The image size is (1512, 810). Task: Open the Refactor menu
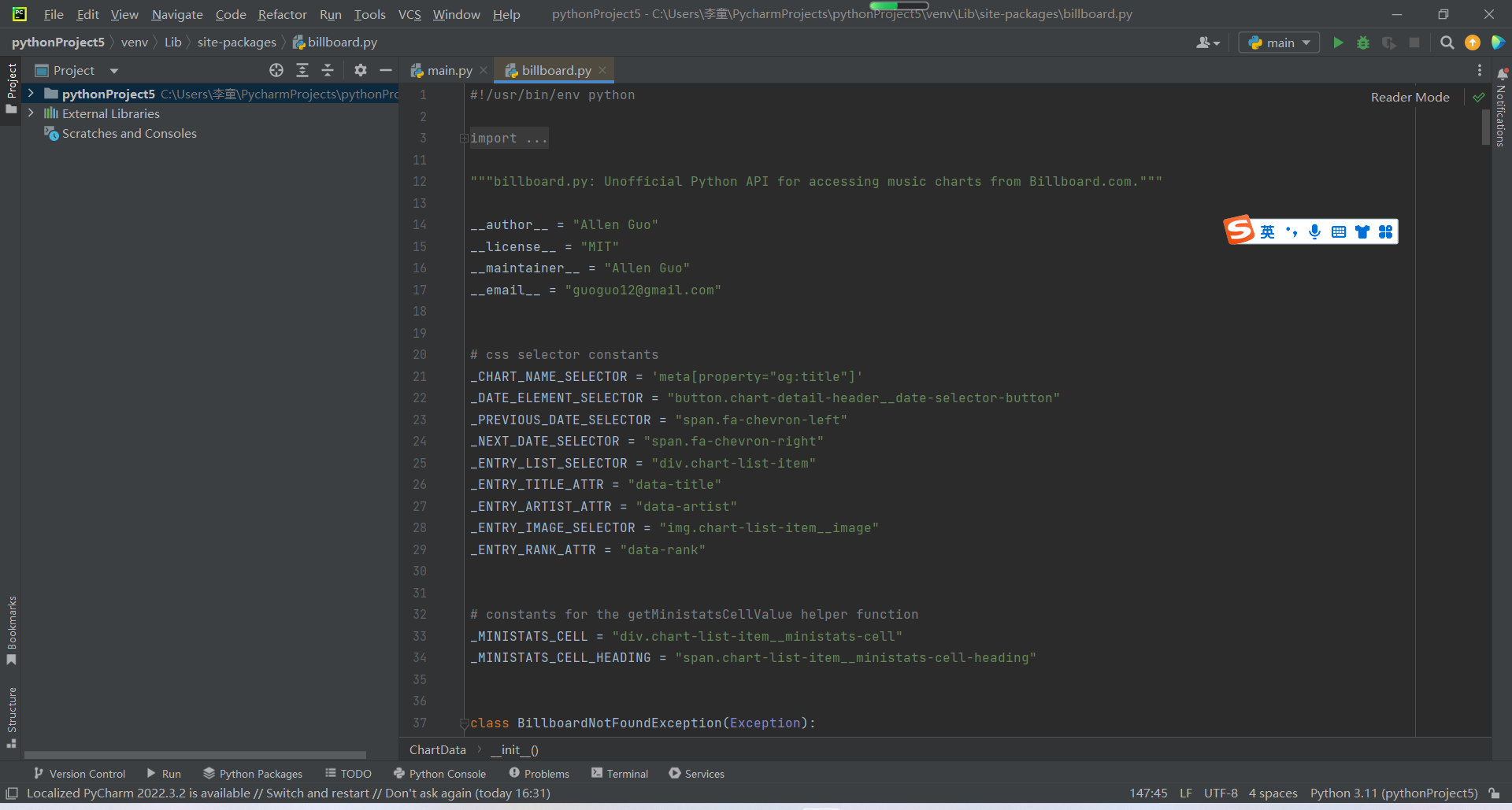[x=282, y=14]
